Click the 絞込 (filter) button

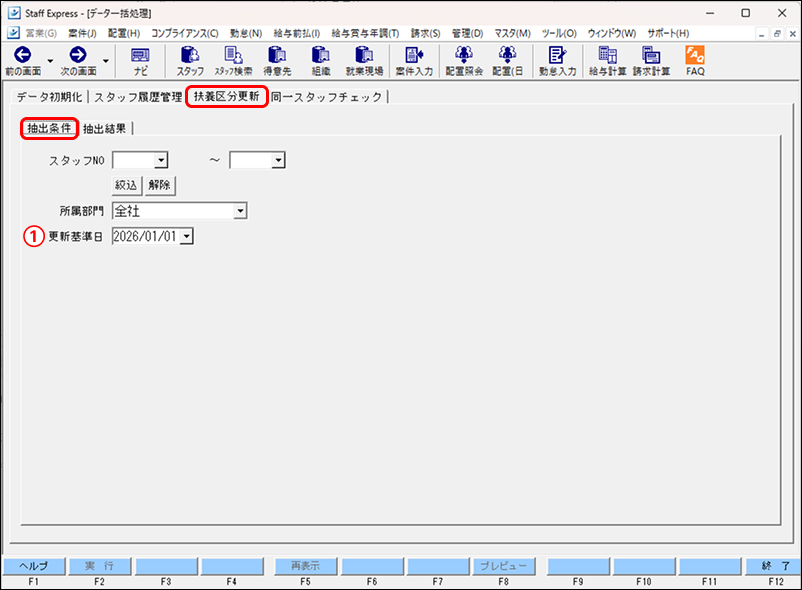pos(124,185)
